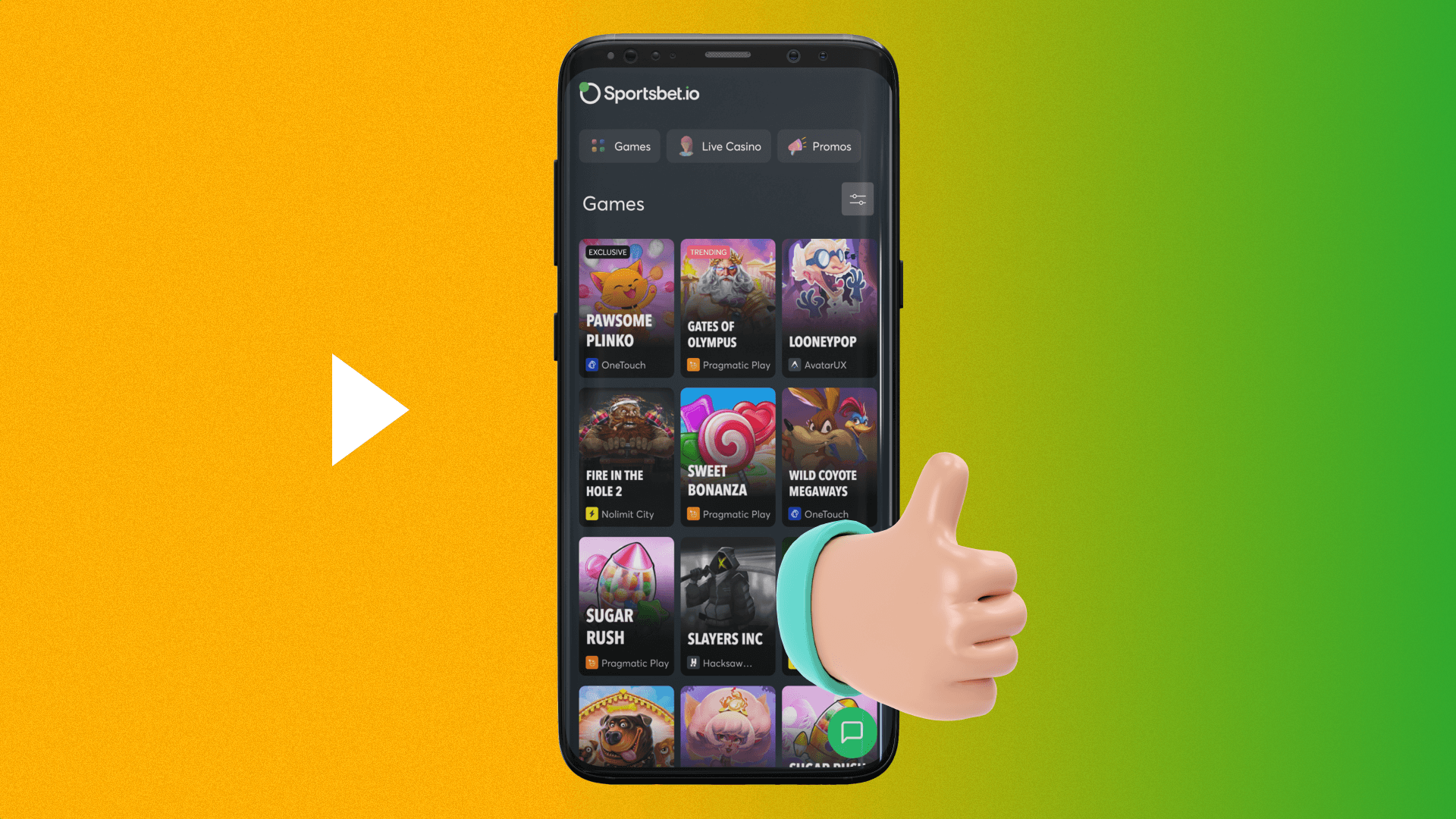Toggle the Exclusive badge on Pawsome Plinko

605,252
